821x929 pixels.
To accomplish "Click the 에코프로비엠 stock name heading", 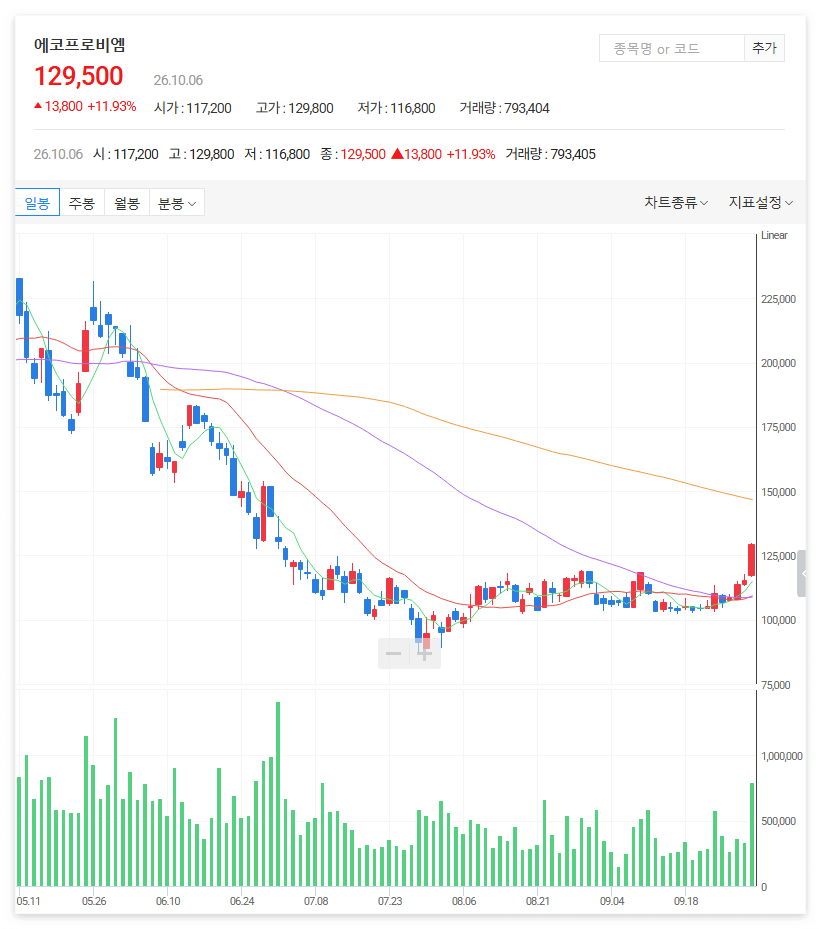I will (x=79, y=45).
